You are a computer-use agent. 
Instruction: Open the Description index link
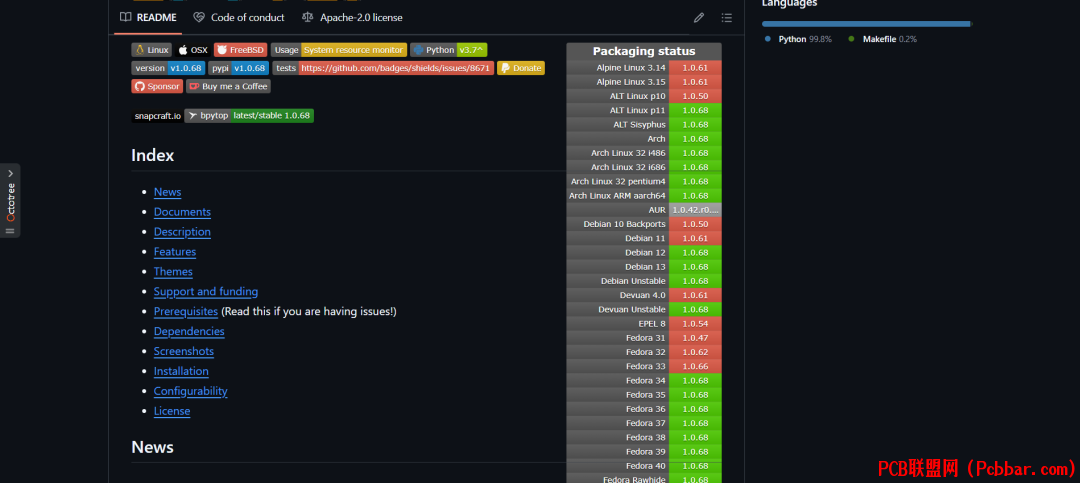(x=182, y=232)
